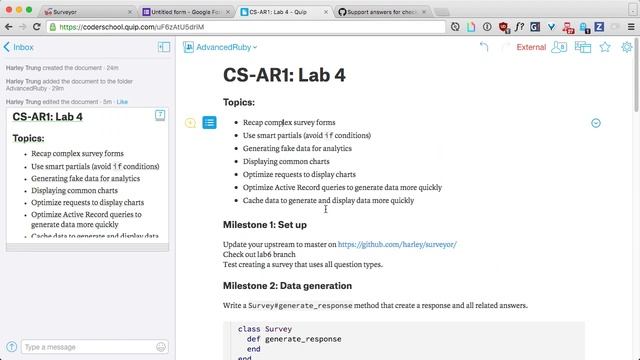
Task: Open the bulleted list format menu
Action: 209,122
